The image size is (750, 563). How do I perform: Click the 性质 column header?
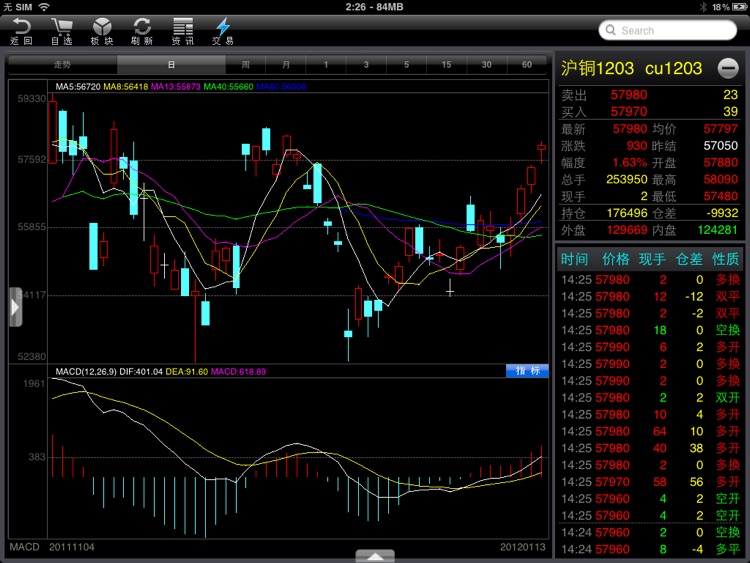pos(726,259)
